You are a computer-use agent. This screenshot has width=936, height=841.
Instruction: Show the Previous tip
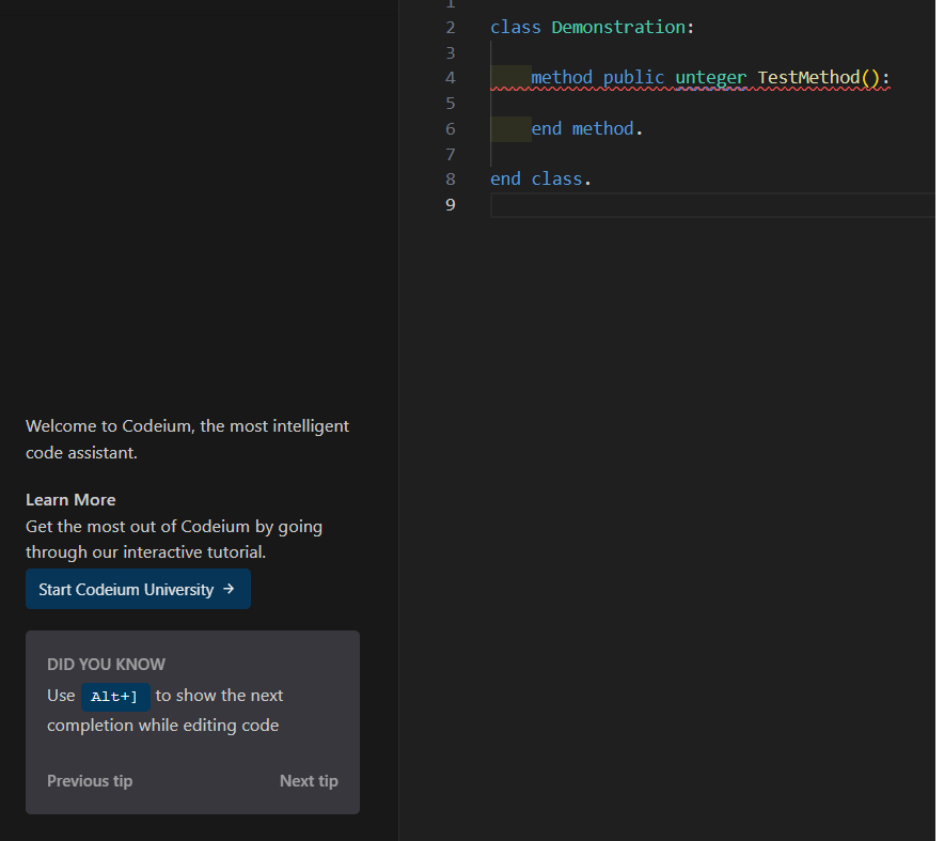[90, 781]
